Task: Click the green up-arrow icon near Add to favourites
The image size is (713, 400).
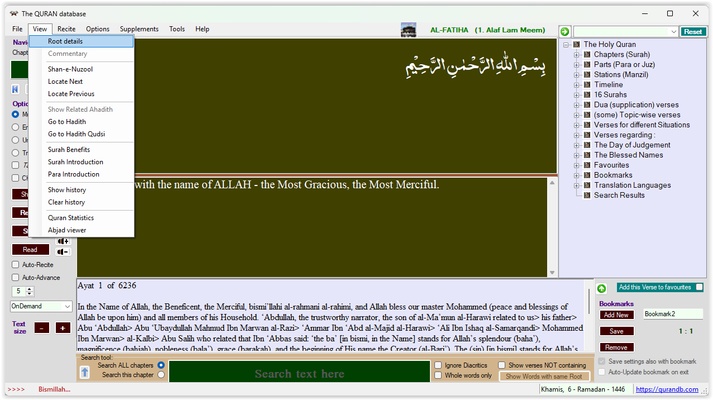Action: [x=601, y=288]
